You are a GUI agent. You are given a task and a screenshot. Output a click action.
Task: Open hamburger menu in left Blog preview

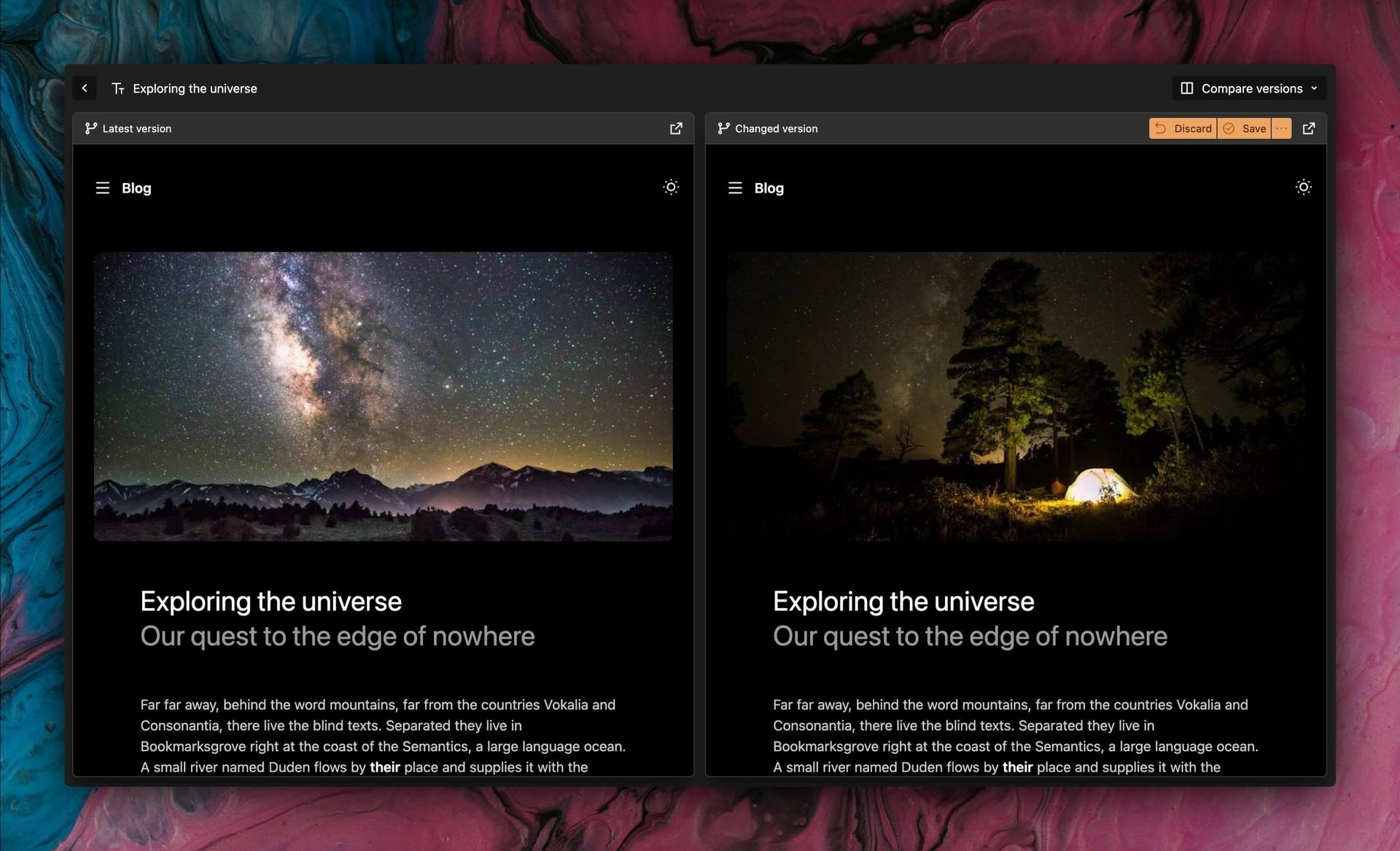pyautogui.click(x=103, y=188)
